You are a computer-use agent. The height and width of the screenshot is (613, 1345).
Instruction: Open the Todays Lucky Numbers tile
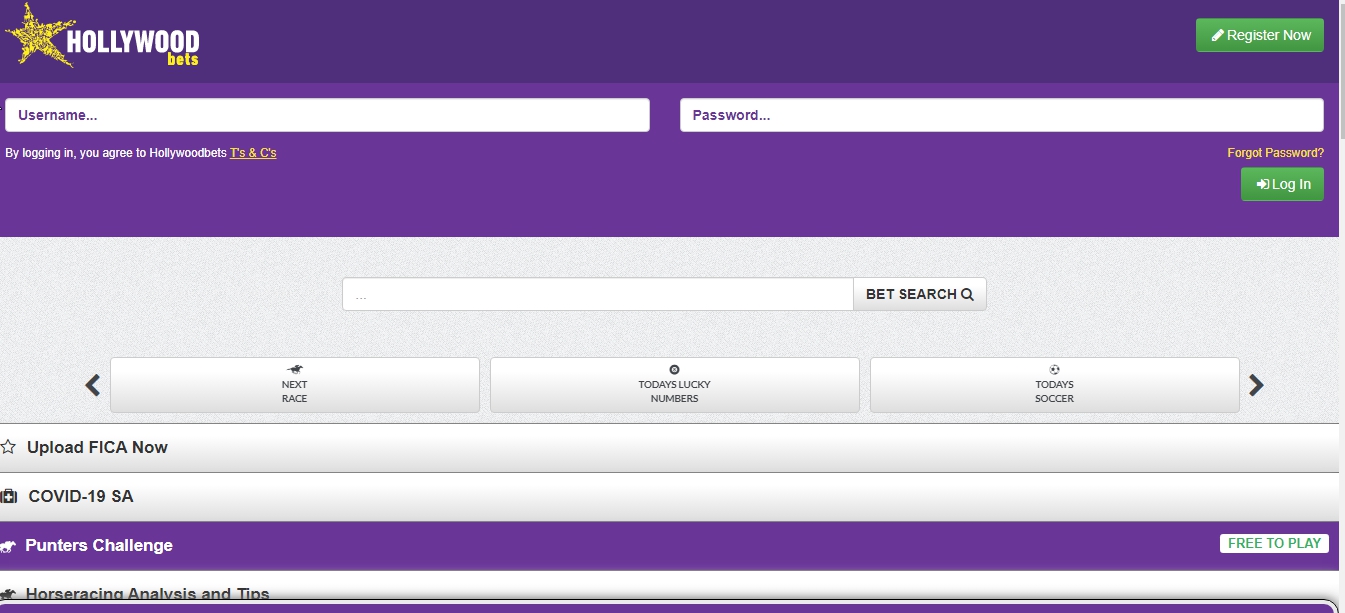[675, 385]
